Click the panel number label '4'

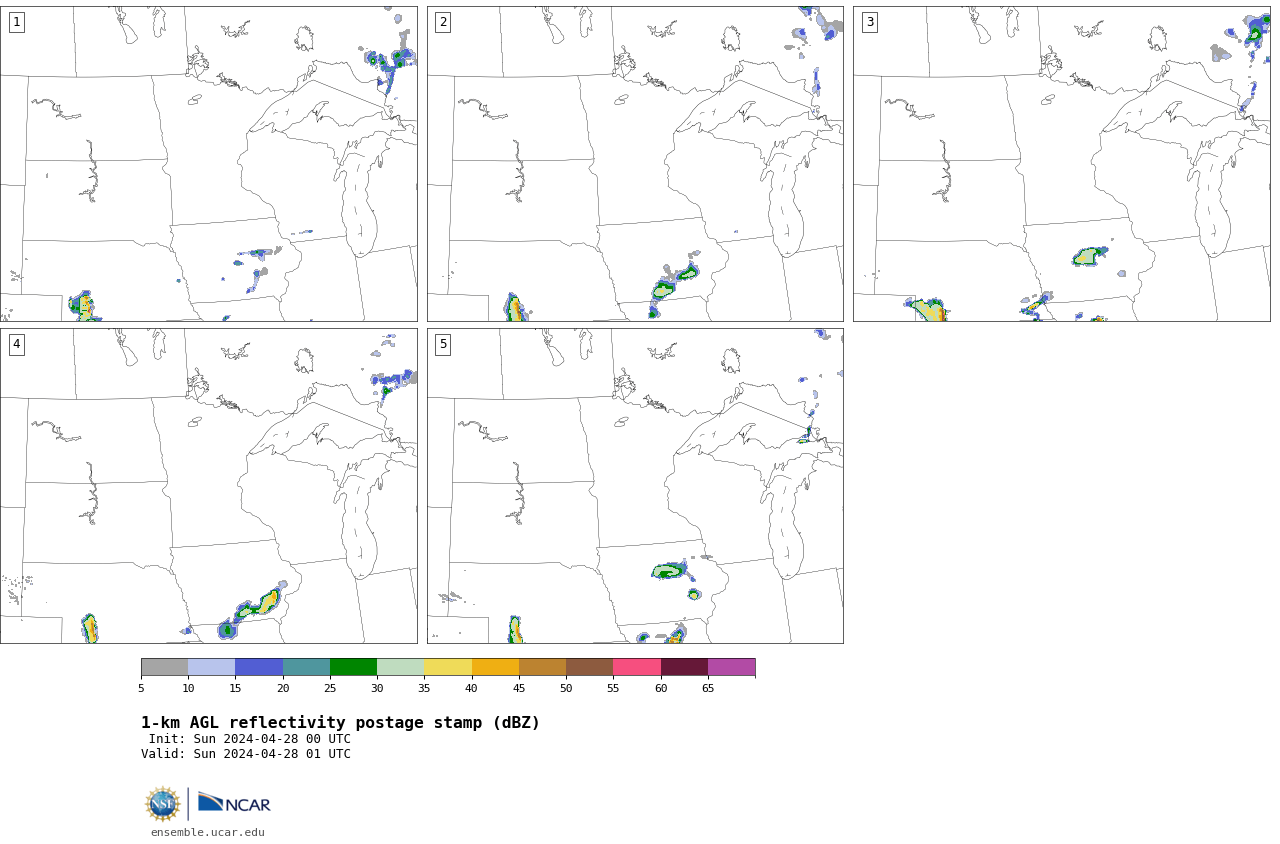coord(16,344)
